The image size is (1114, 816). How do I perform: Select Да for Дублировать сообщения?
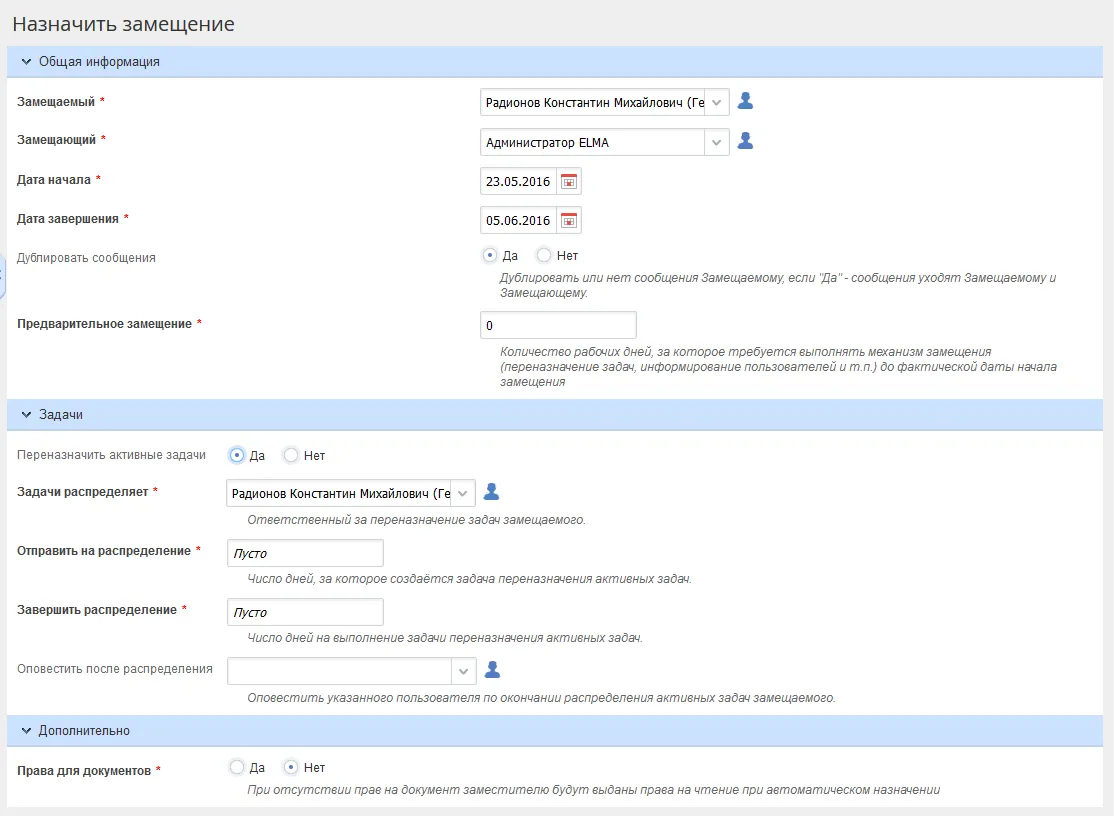coord(490,255)
